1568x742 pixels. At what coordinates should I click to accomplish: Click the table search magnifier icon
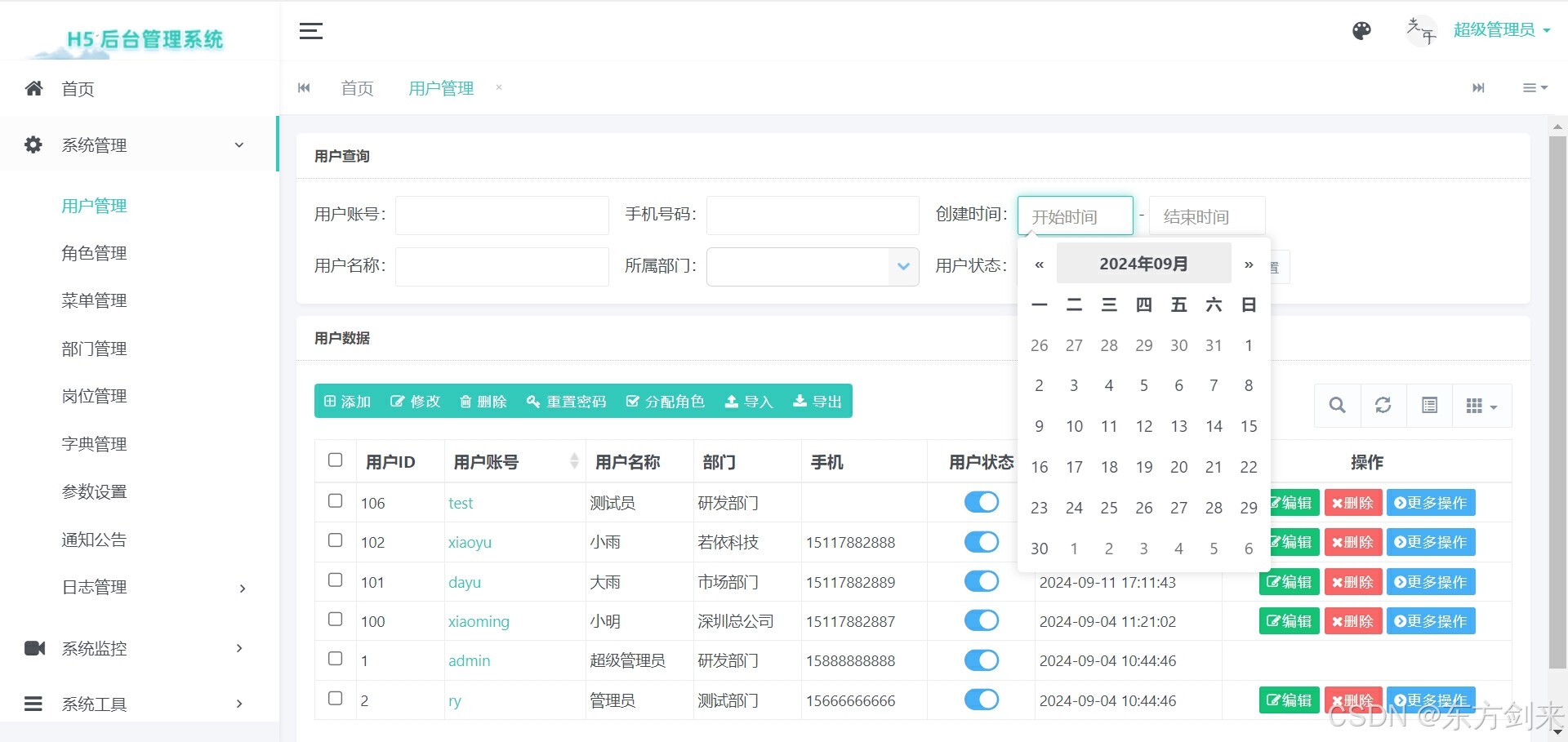pos(1337,405)
